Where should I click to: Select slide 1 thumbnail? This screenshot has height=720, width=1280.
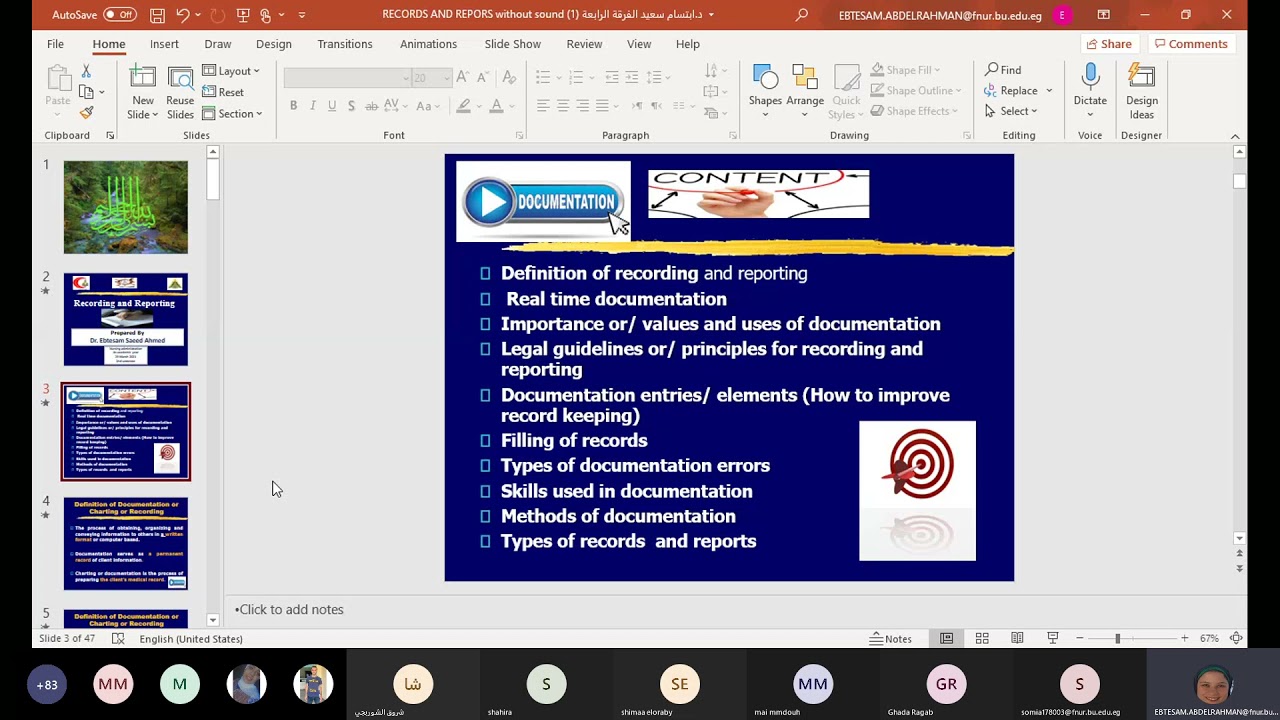pyautogui.click(x=126, y=207)
